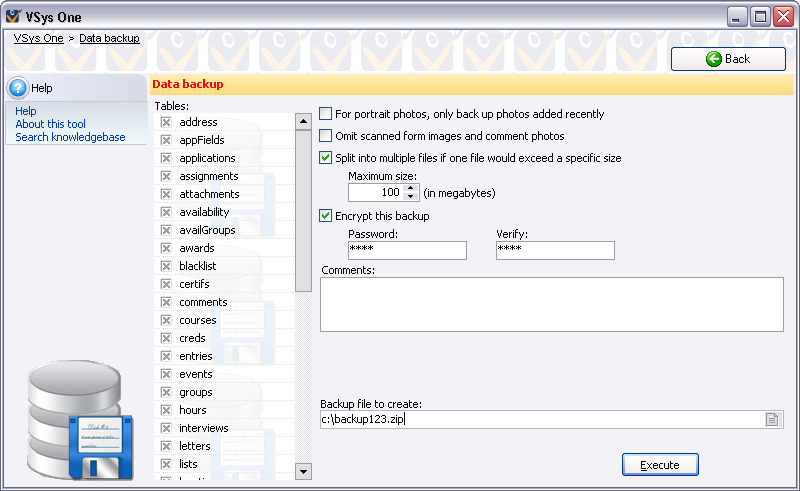Toggle the certifs table checkbox
Viewport: 800px width, 491px height.
pos(166,284)
